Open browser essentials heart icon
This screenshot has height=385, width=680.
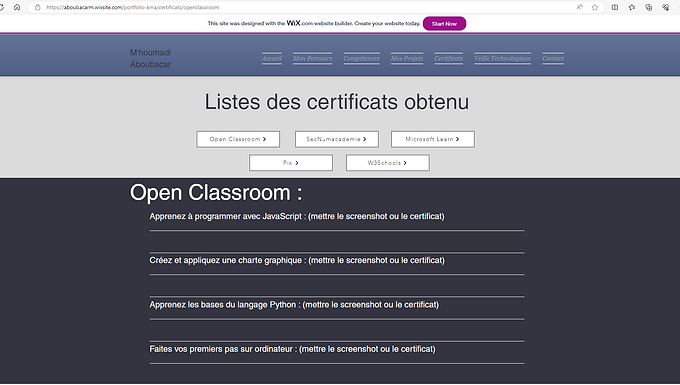point(666,7)
